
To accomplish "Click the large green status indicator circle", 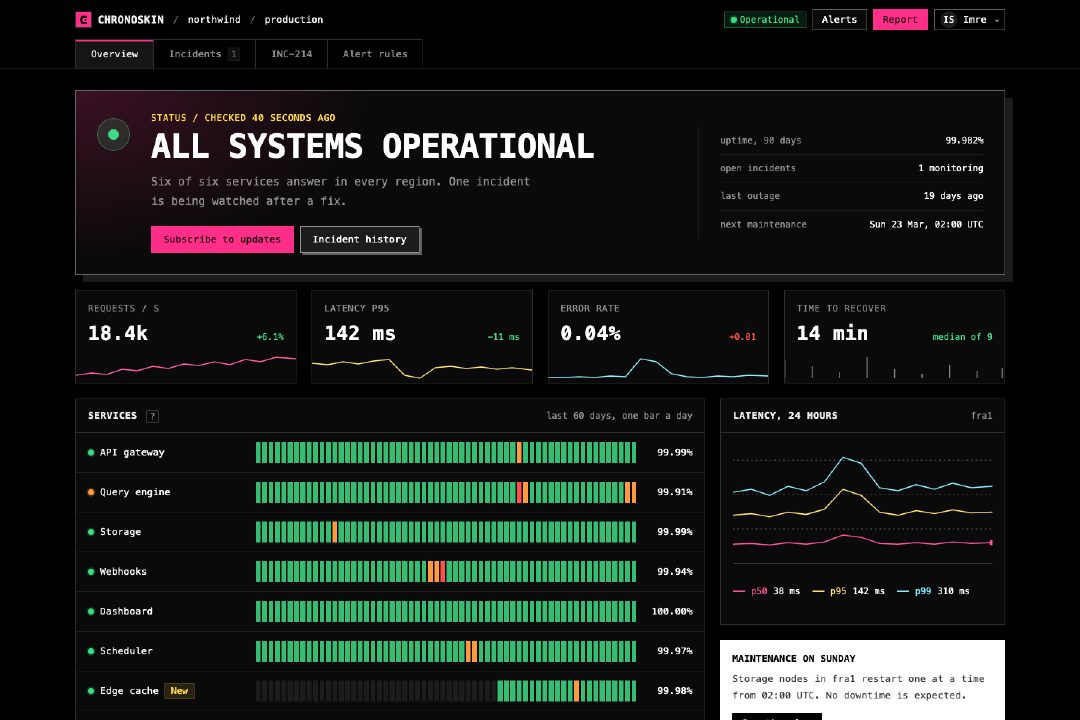I will [114, 134].
